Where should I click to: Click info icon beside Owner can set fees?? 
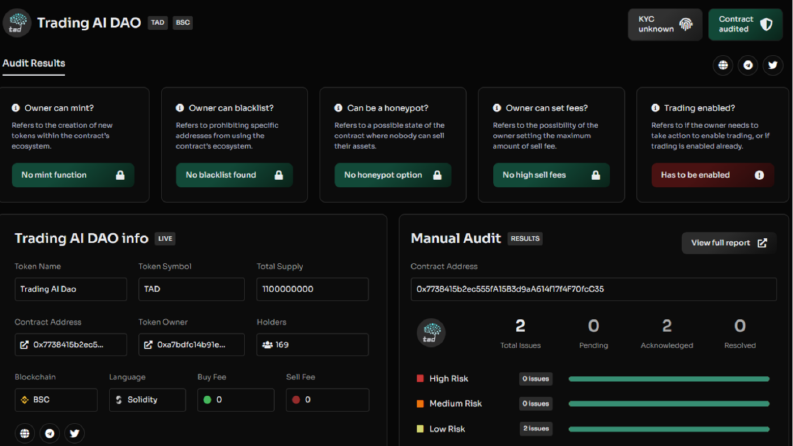(x=497, y=108)
